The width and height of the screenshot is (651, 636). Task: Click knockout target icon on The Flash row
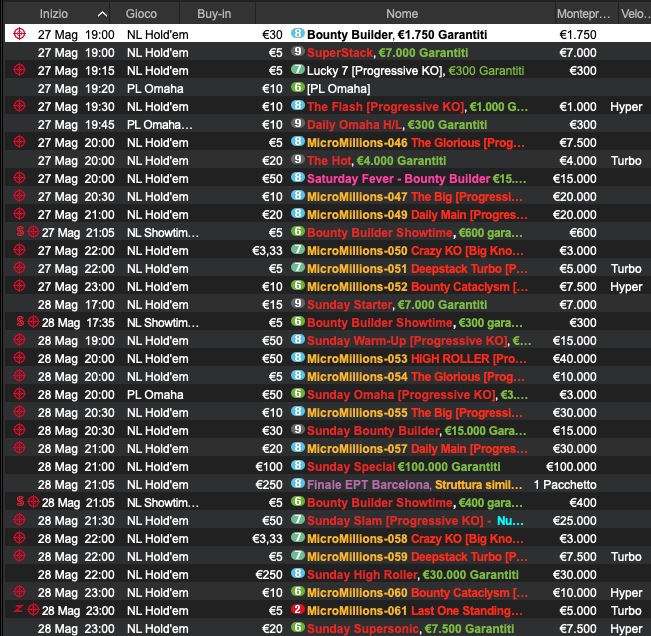coord(20,106)
